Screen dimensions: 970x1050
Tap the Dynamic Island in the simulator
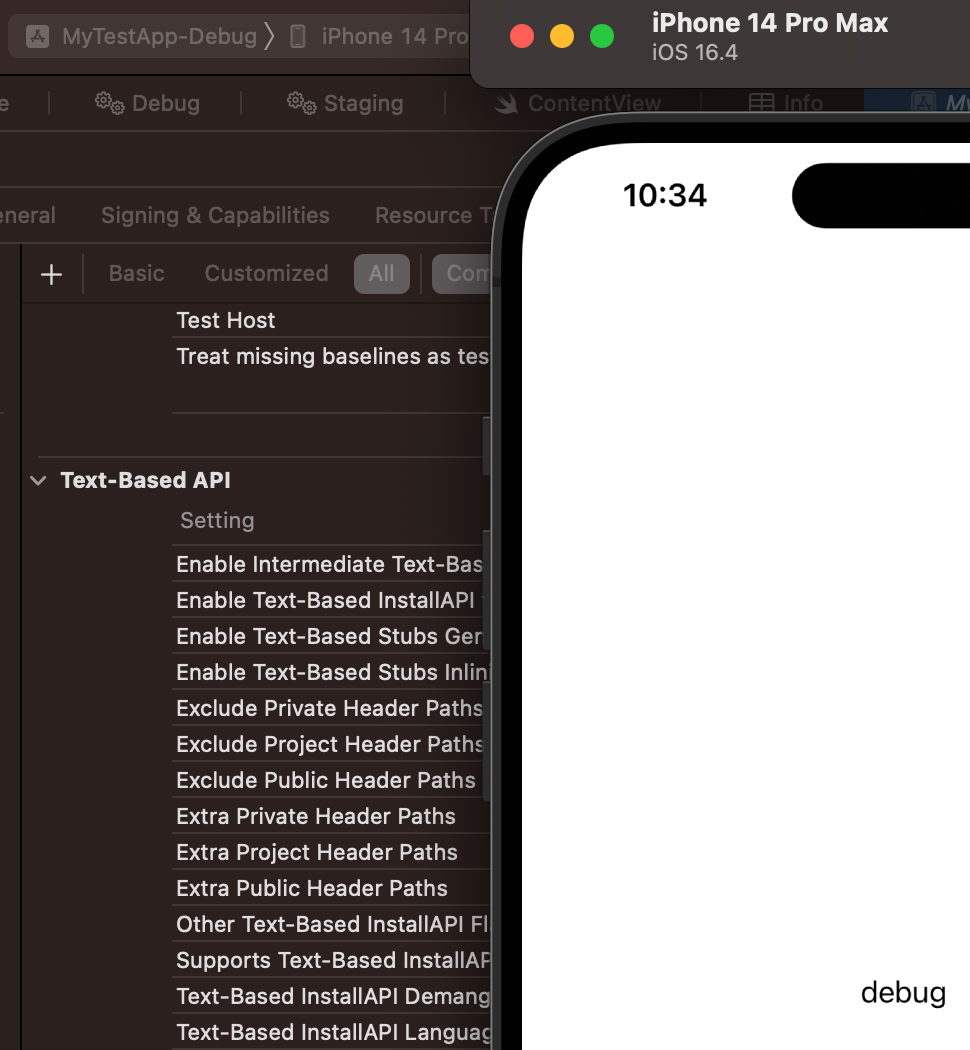pos(881,196)
